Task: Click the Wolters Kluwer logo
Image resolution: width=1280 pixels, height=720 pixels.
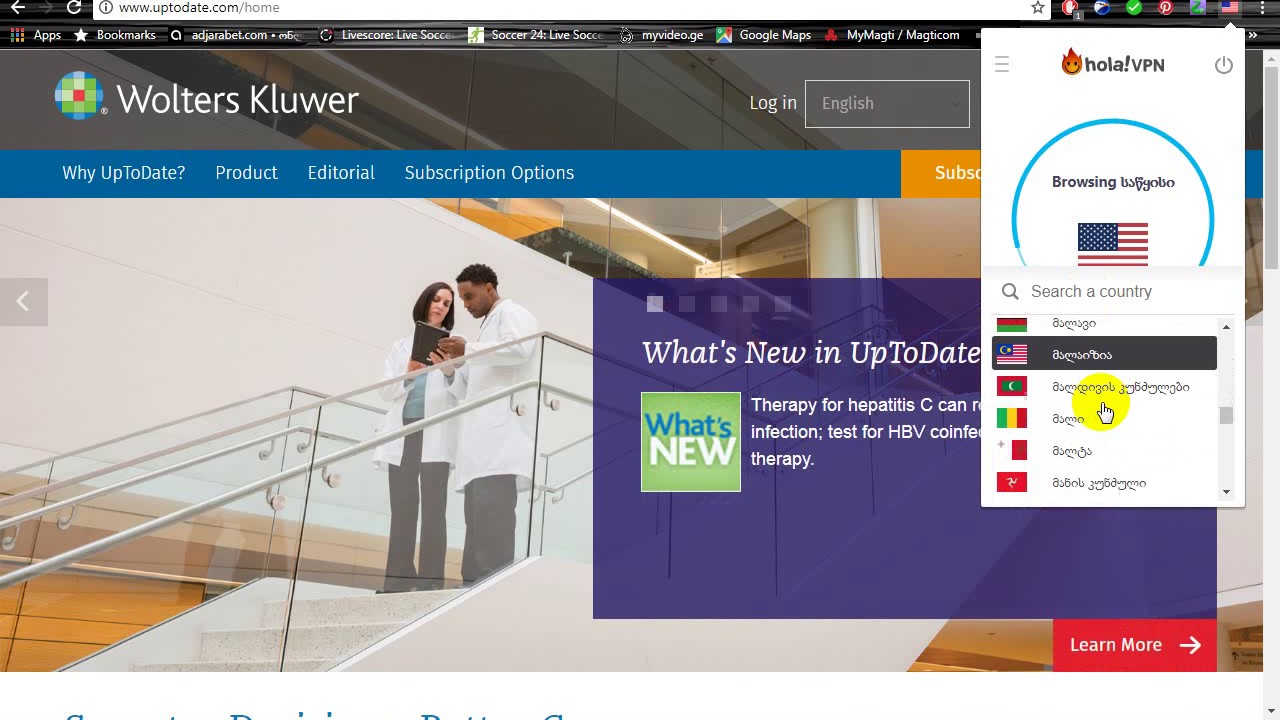Action: (207, 98)
